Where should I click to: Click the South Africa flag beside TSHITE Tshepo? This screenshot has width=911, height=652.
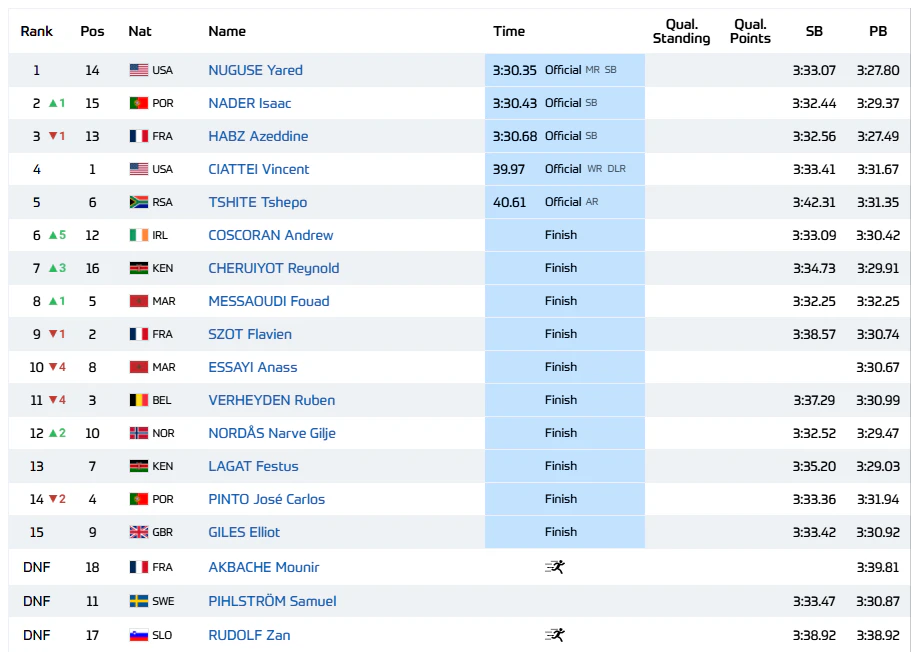139,202
